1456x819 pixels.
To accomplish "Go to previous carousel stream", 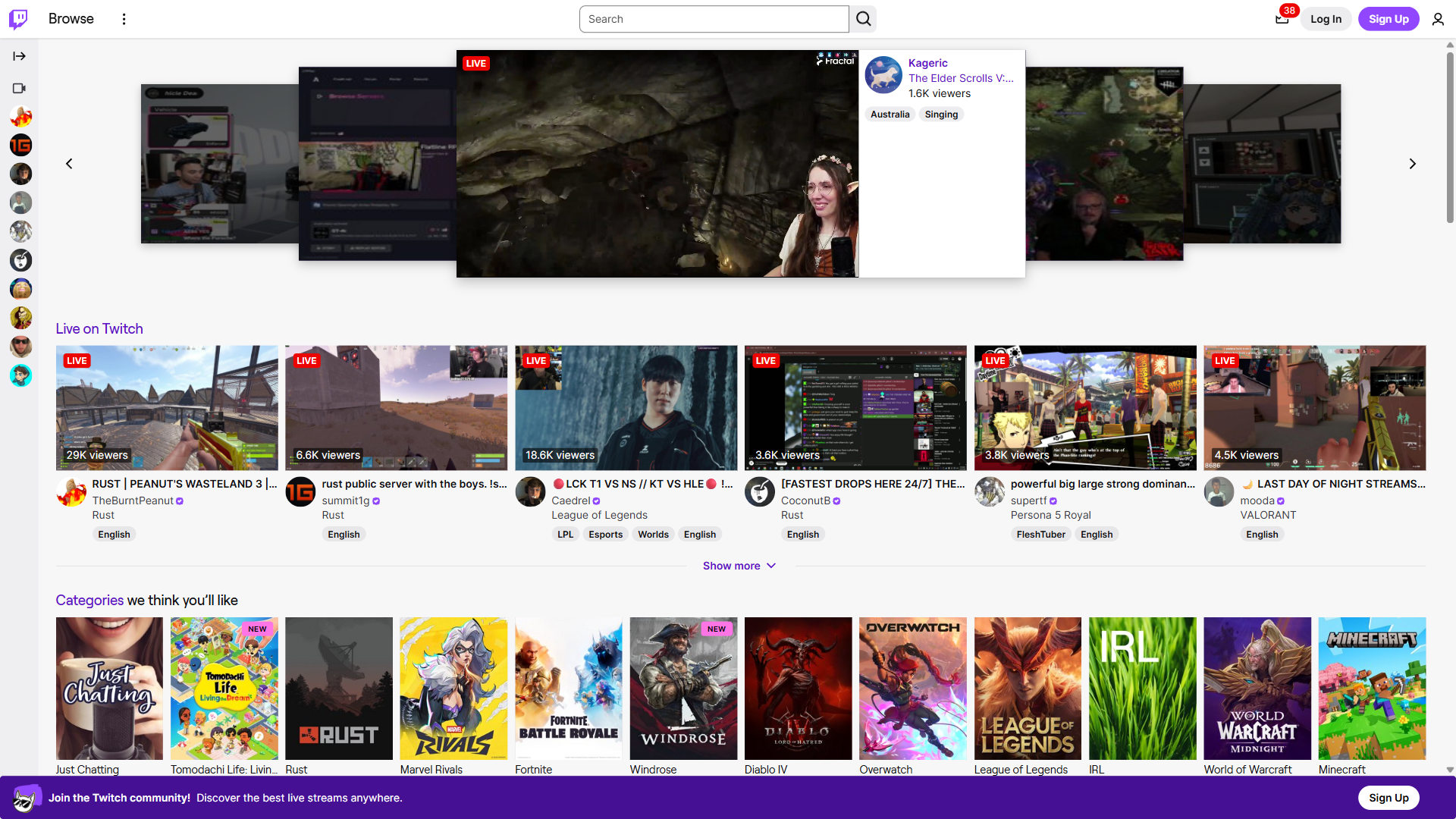I will pos(69,164).
